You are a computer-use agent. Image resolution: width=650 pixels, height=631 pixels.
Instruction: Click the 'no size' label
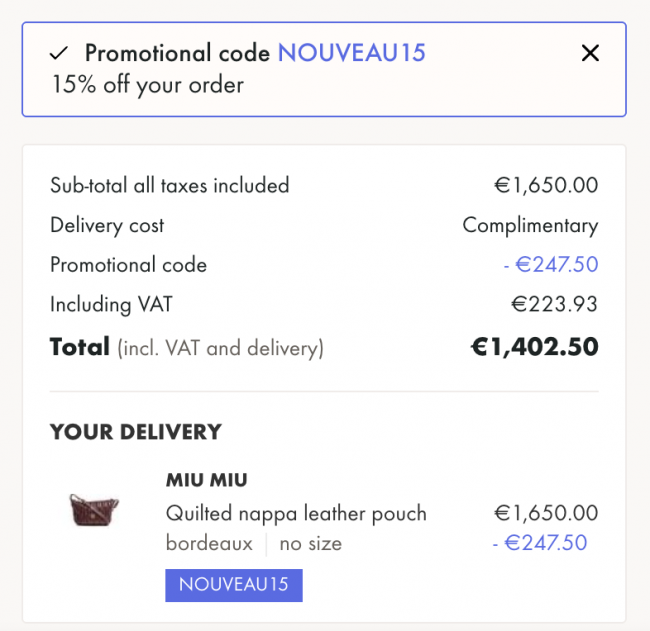tap(310, 544)
